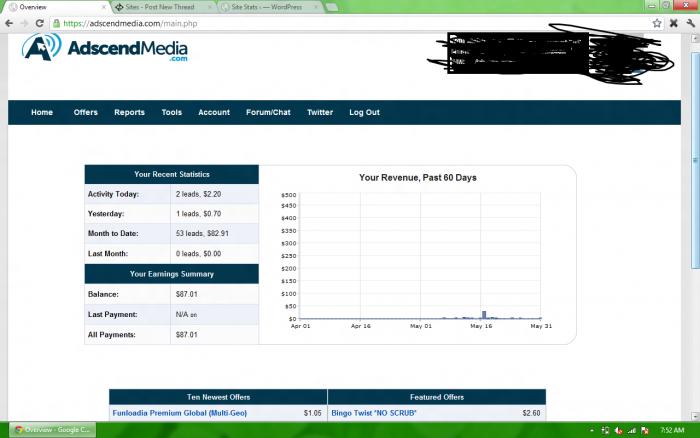Close the Overview tab
Image resolution: width=700 pixels, height=438 pixels.
(104, 7)
